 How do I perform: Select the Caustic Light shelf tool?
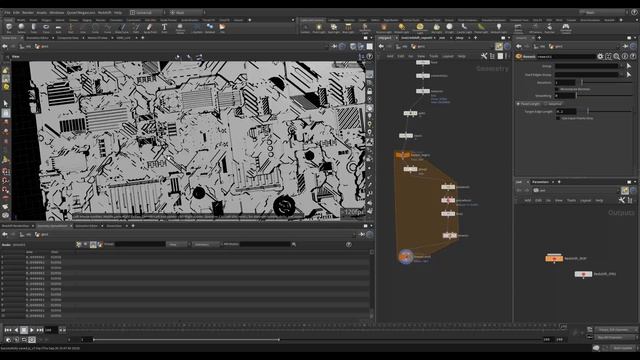[464, 28]
